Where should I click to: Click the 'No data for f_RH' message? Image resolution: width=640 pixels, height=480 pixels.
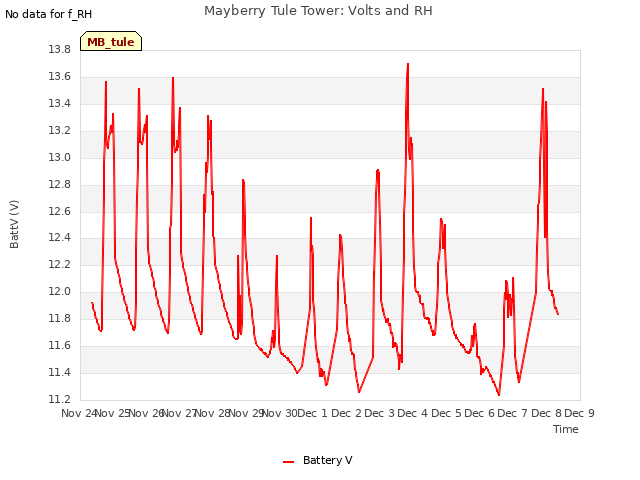click(49, 15)
